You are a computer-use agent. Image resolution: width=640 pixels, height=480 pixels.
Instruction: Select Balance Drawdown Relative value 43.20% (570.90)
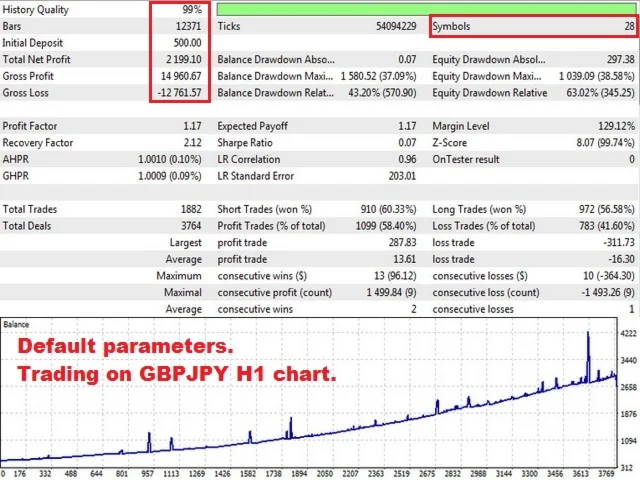pyautogui.click(x=382, y=93)
